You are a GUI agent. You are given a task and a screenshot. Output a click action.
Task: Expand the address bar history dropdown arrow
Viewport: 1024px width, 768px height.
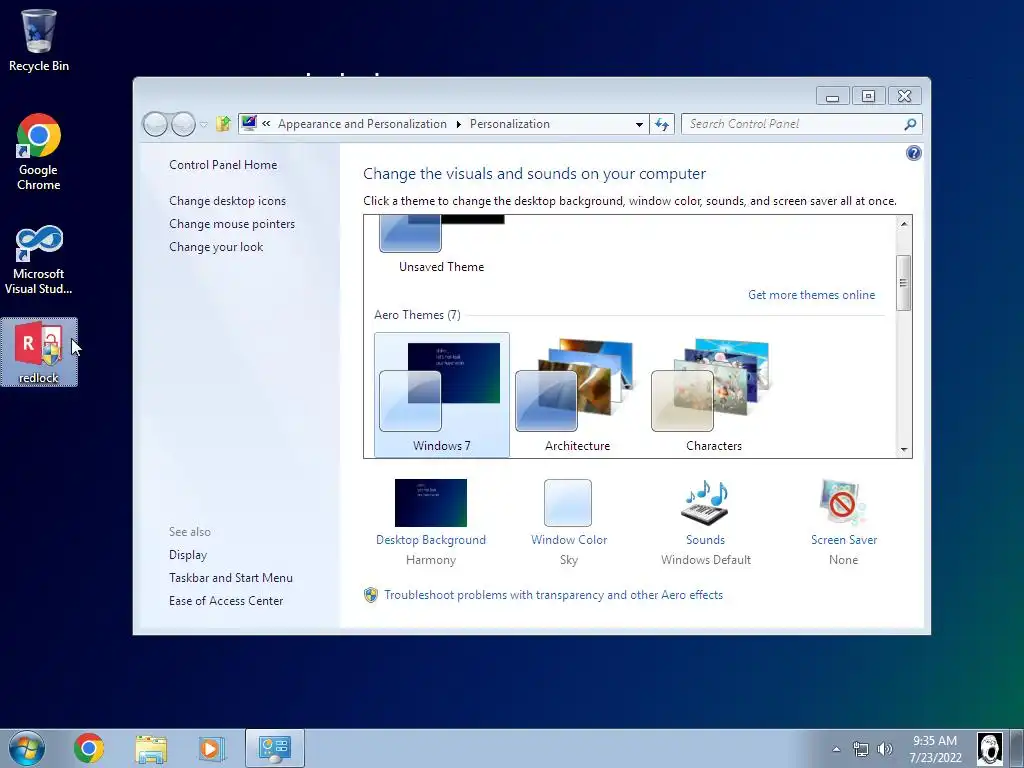[x=639, y=124]
